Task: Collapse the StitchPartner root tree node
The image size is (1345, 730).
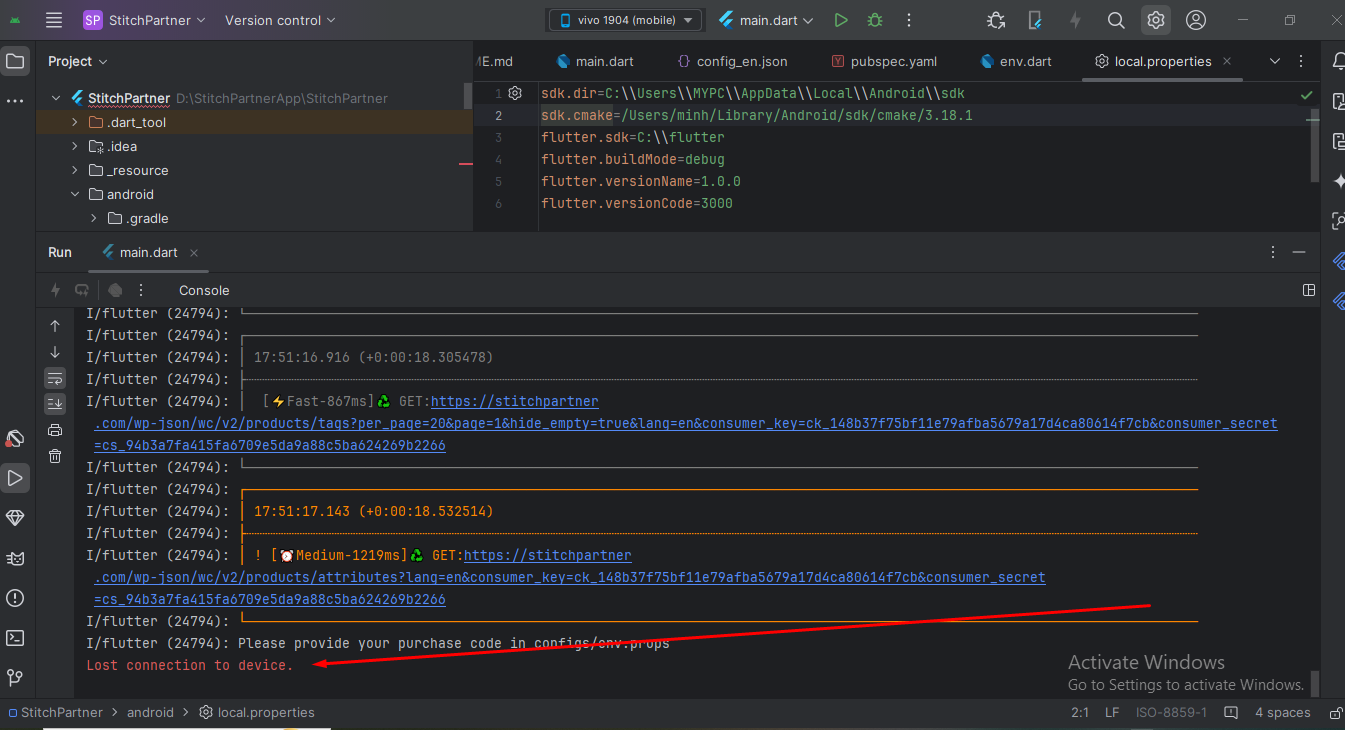Action: pos(57,98)
